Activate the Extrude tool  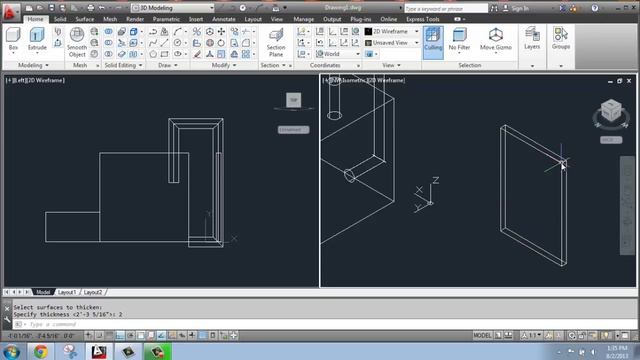pyautogui.click(x=37, y=40)
